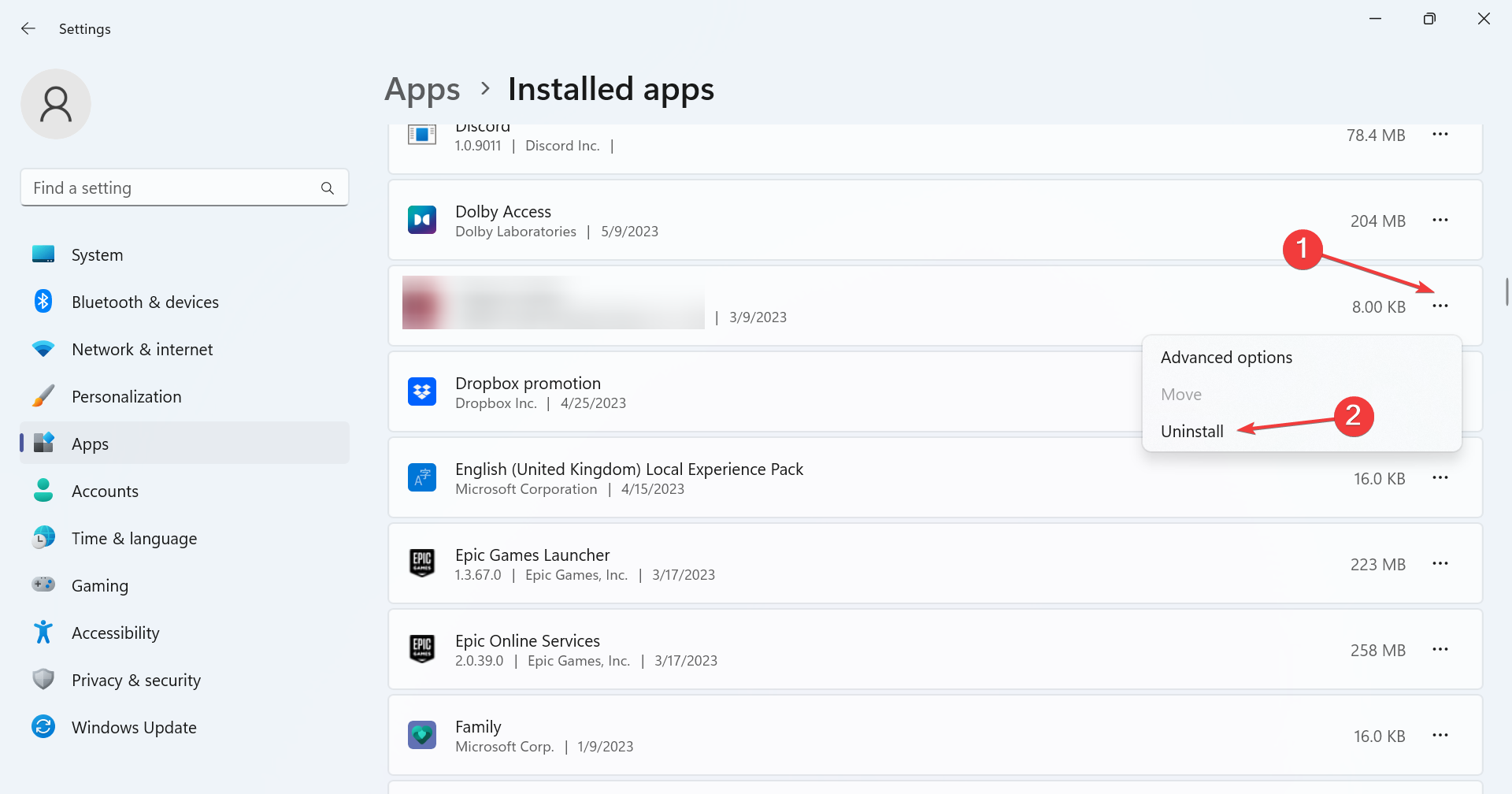1512x794 pixels.
Task: Click the Discord app icon
Action: [422, 135]
